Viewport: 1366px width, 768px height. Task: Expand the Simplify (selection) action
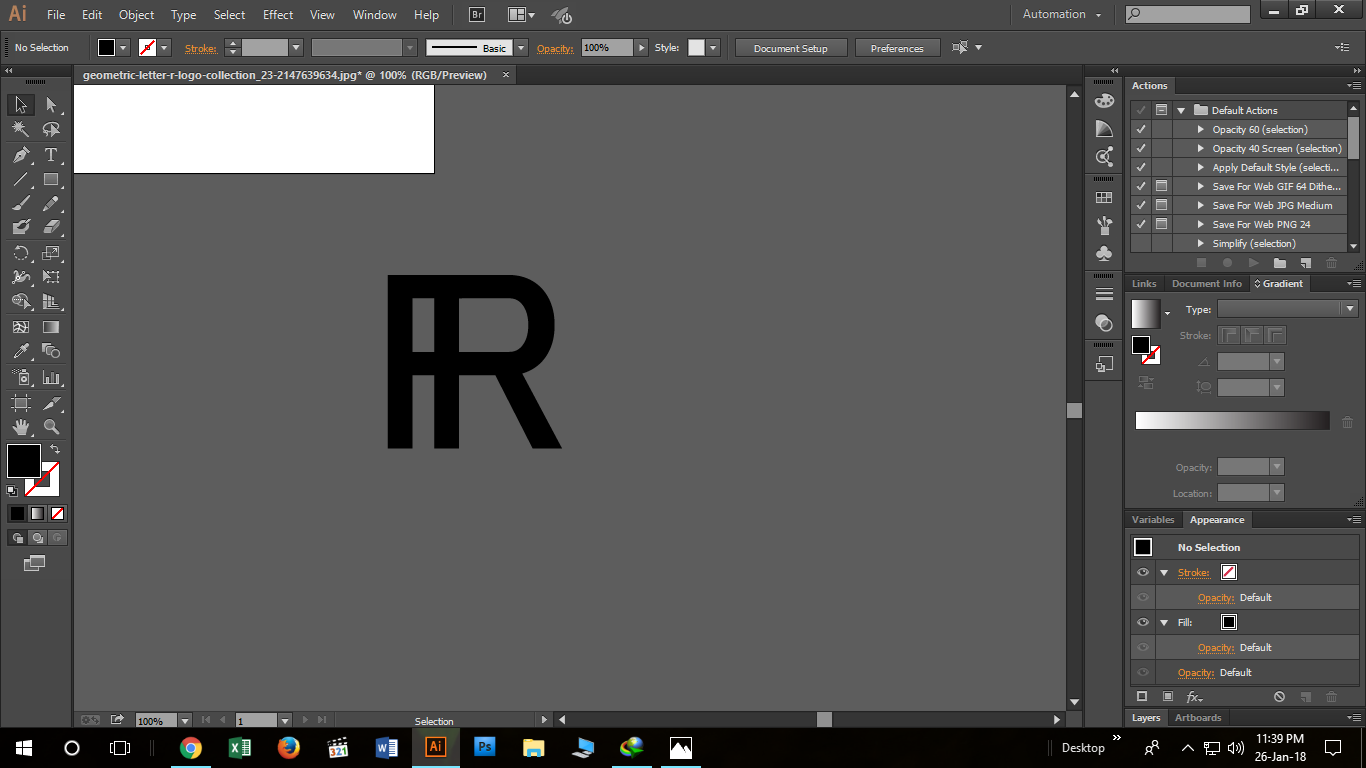click(1201, 243)
